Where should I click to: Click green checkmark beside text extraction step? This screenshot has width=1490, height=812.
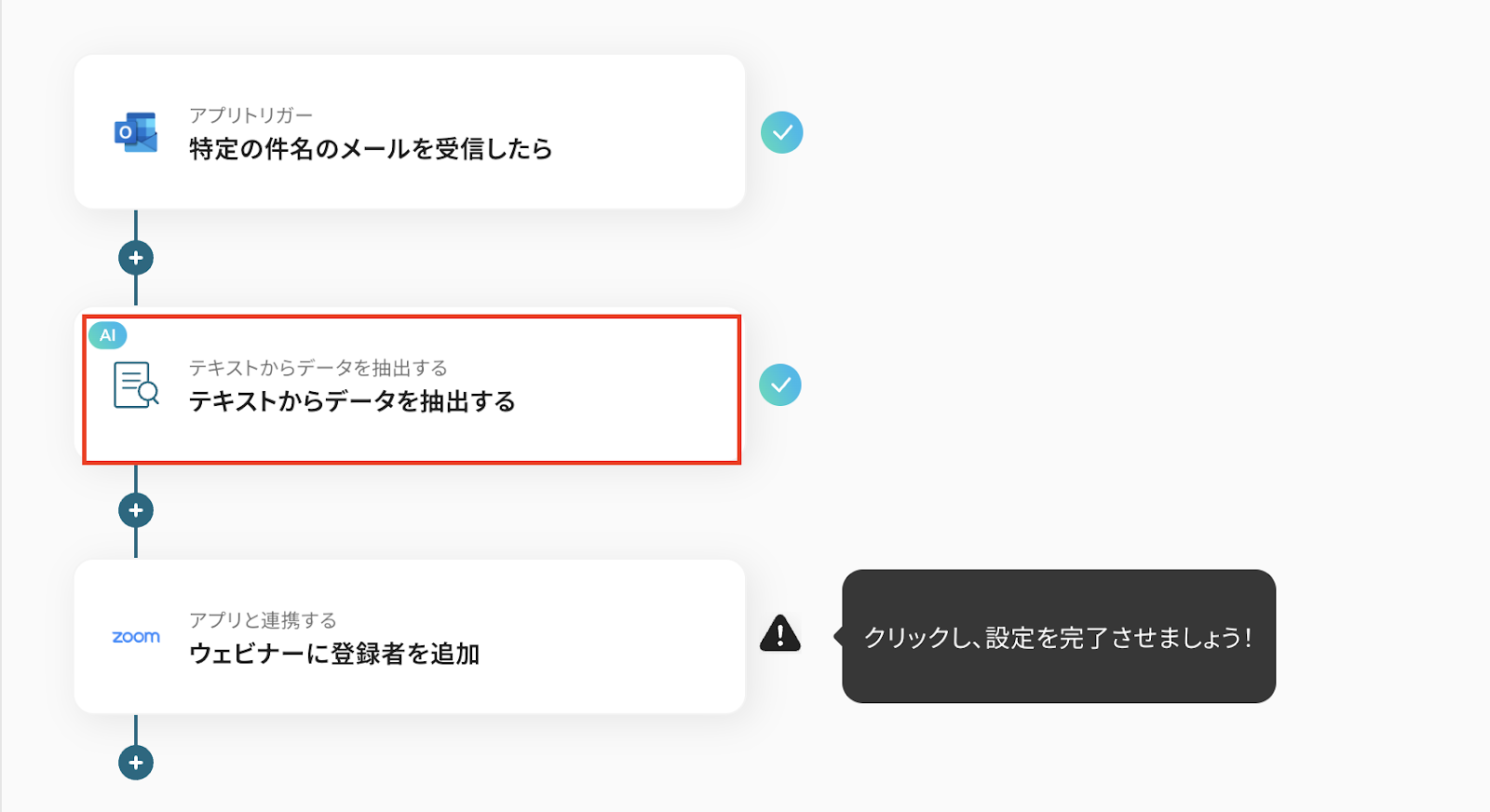point(780,385)
